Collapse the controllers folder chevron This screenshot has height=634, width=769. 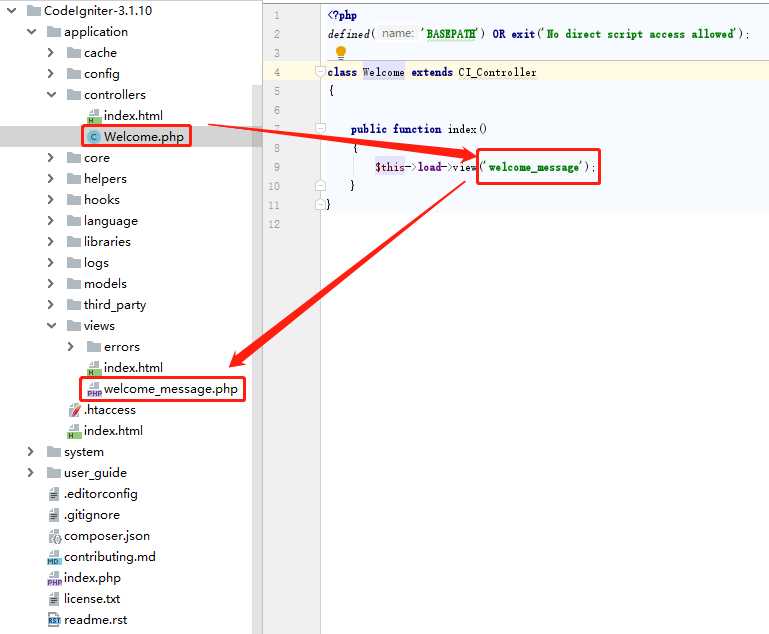click(x=51, y=95)
